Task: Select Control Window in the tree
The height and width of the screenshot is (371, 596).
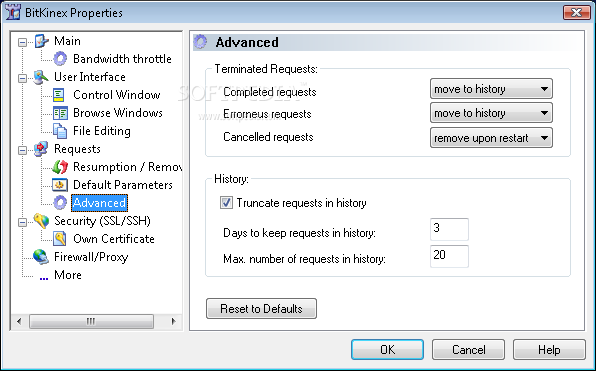Action: (x=117, y=95)
